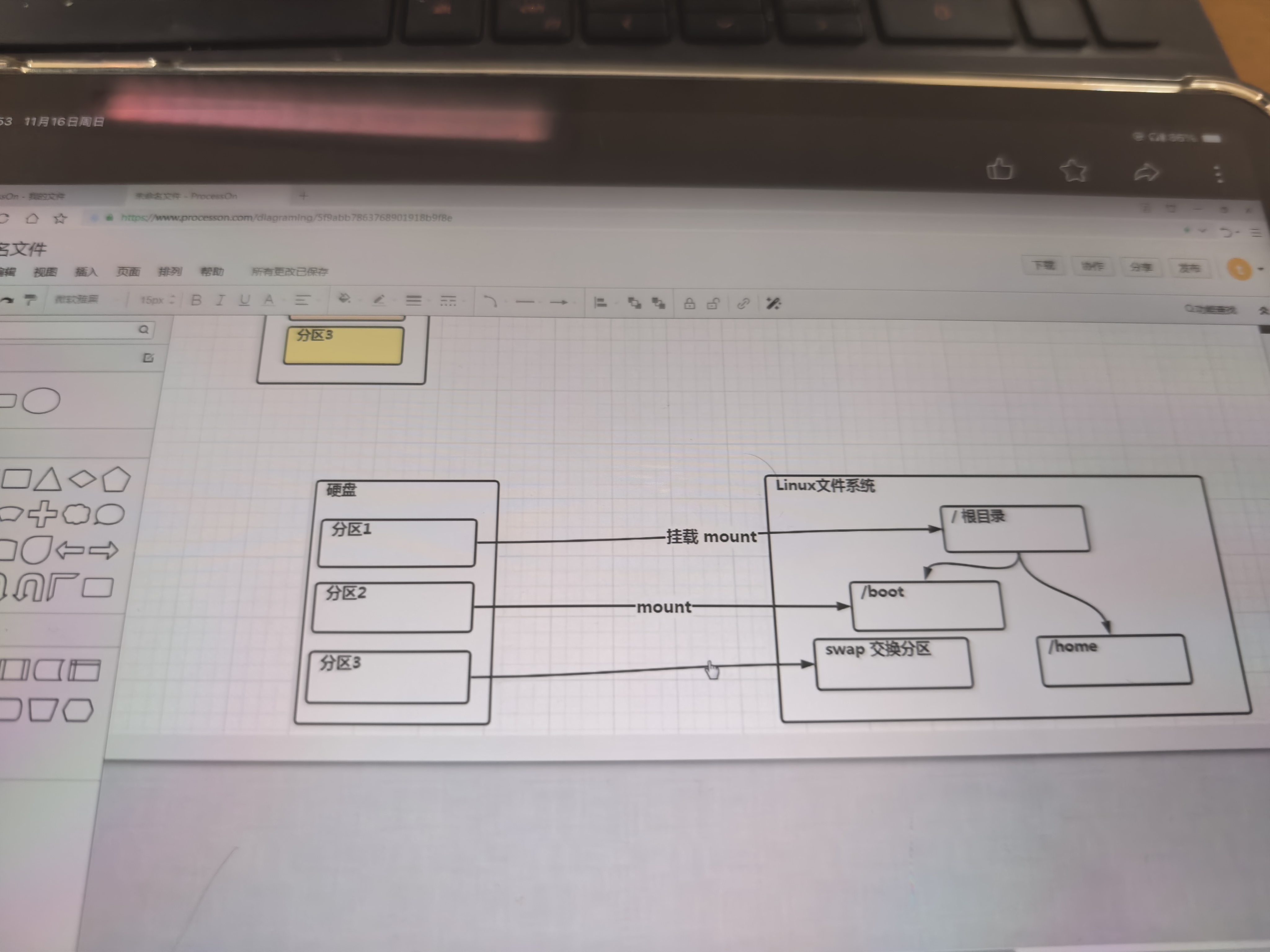Click the share arrow icon
Viewport: 1270px width, 952px height.
point(1146,172)
